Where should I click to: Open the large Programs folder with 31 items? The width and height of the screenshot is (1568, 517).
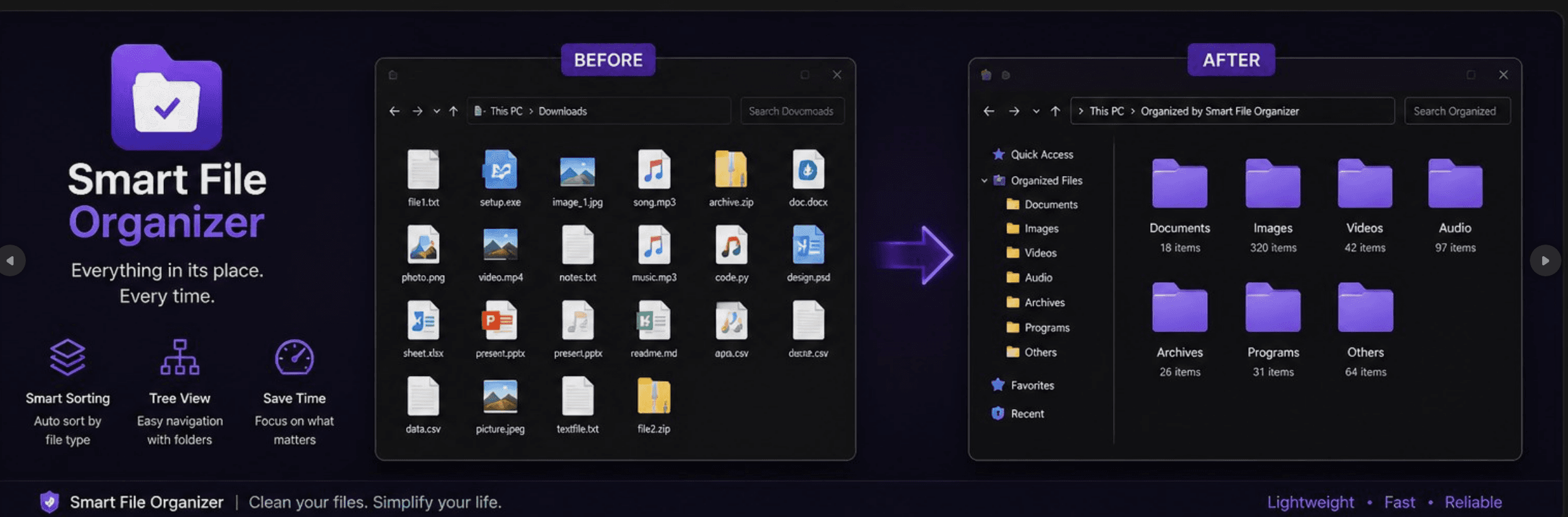point(1273,308)
